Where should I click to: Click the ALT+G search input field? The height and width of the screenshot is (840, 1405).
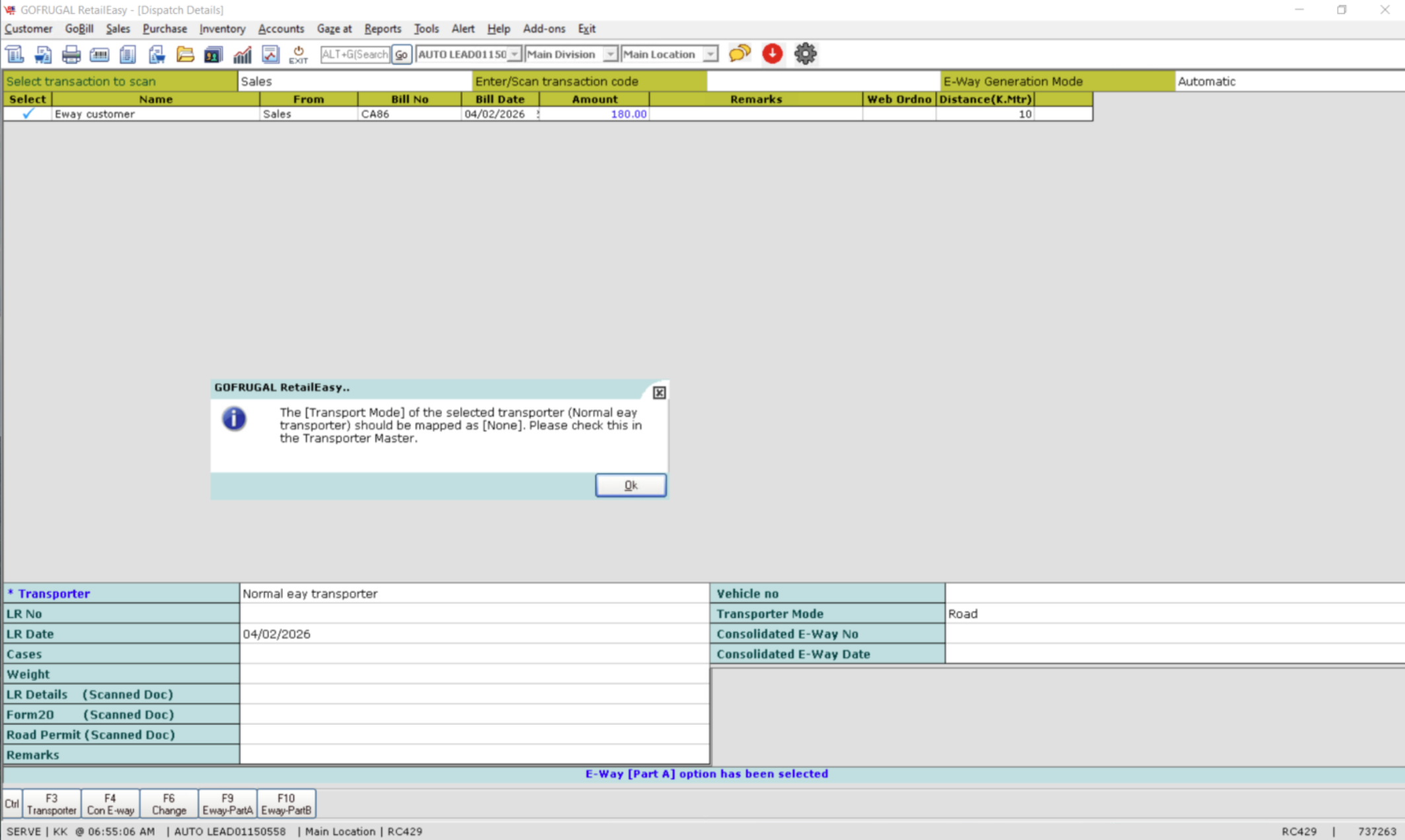(x=355, y=54)
